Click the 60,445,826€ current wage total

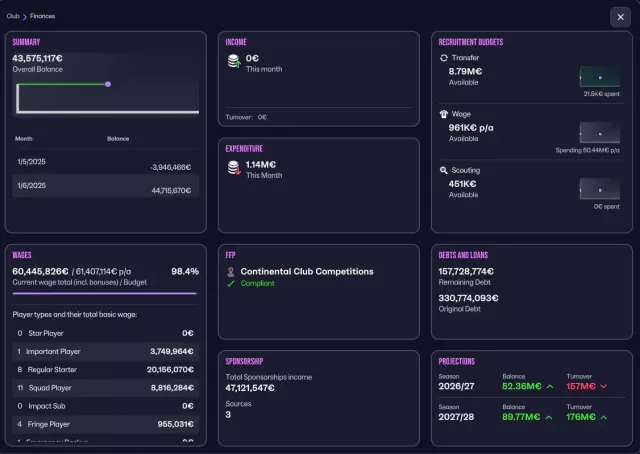click(x=40, y=272)
